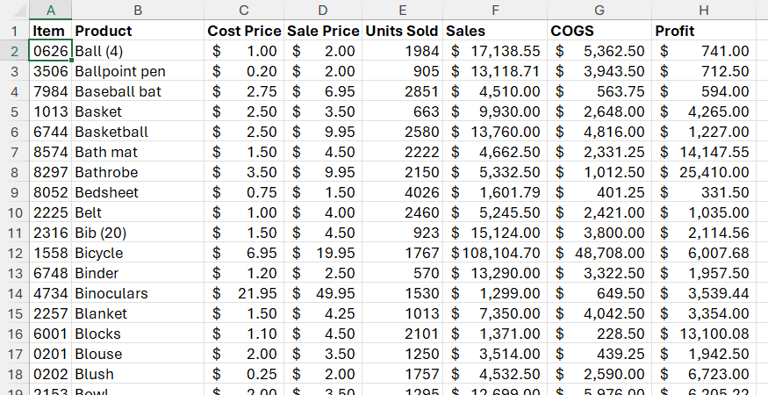Select column G header
This screenshot has height=395, width=768.
pyautogui.click(x=599, y=10)
